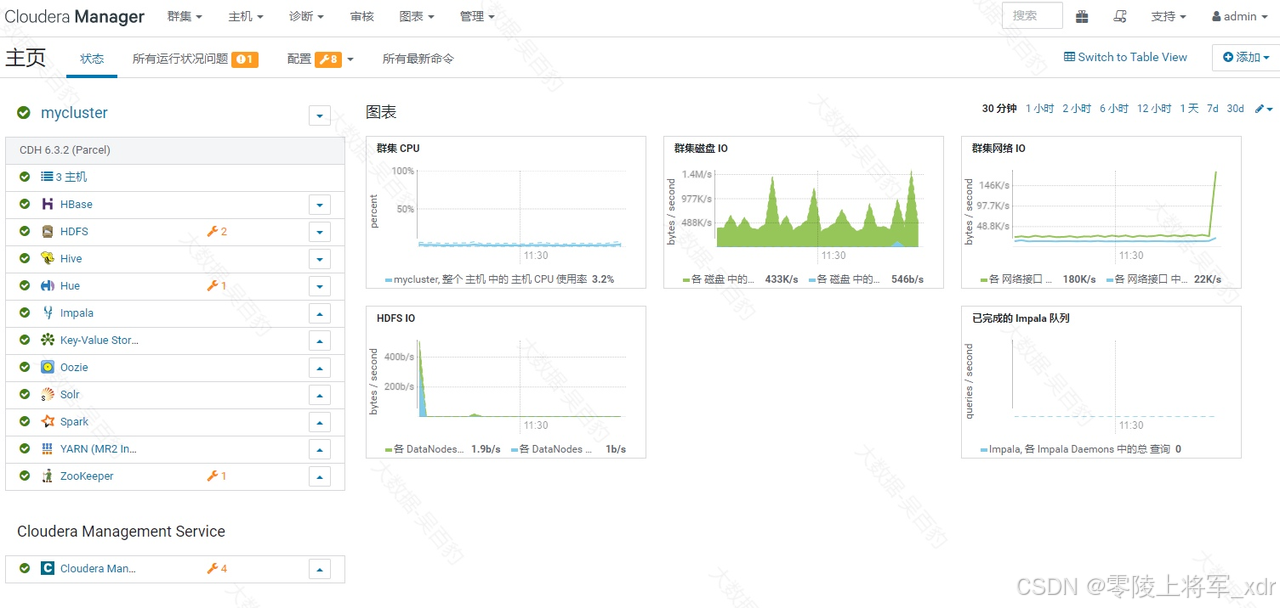The height and width of the screenshot is (608, 1280).
Task: Open the 主机 menu
Action: pyautogui.click(x=246, y=16)
